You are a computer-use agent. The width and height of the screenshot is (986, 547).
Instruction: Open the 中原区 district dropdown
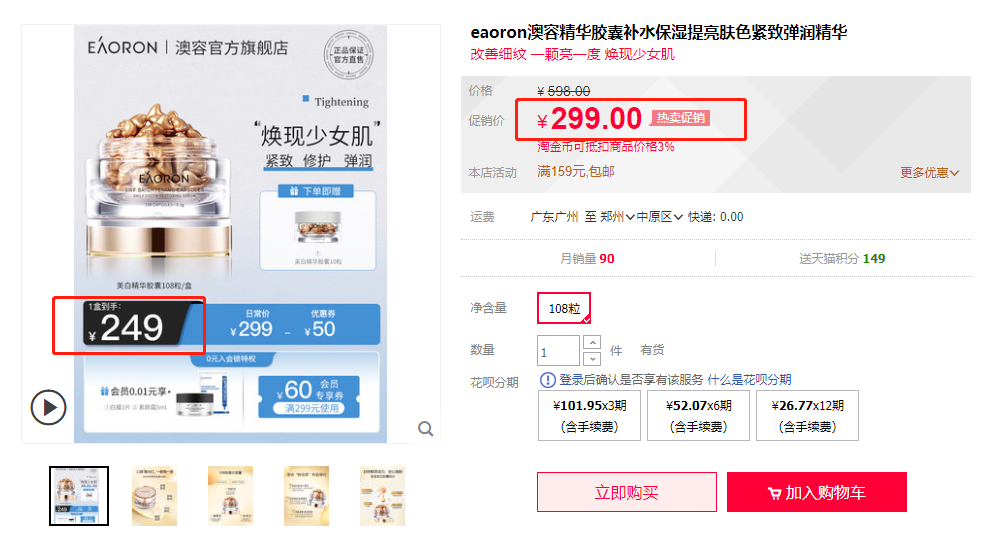click(x=660, y=217)
